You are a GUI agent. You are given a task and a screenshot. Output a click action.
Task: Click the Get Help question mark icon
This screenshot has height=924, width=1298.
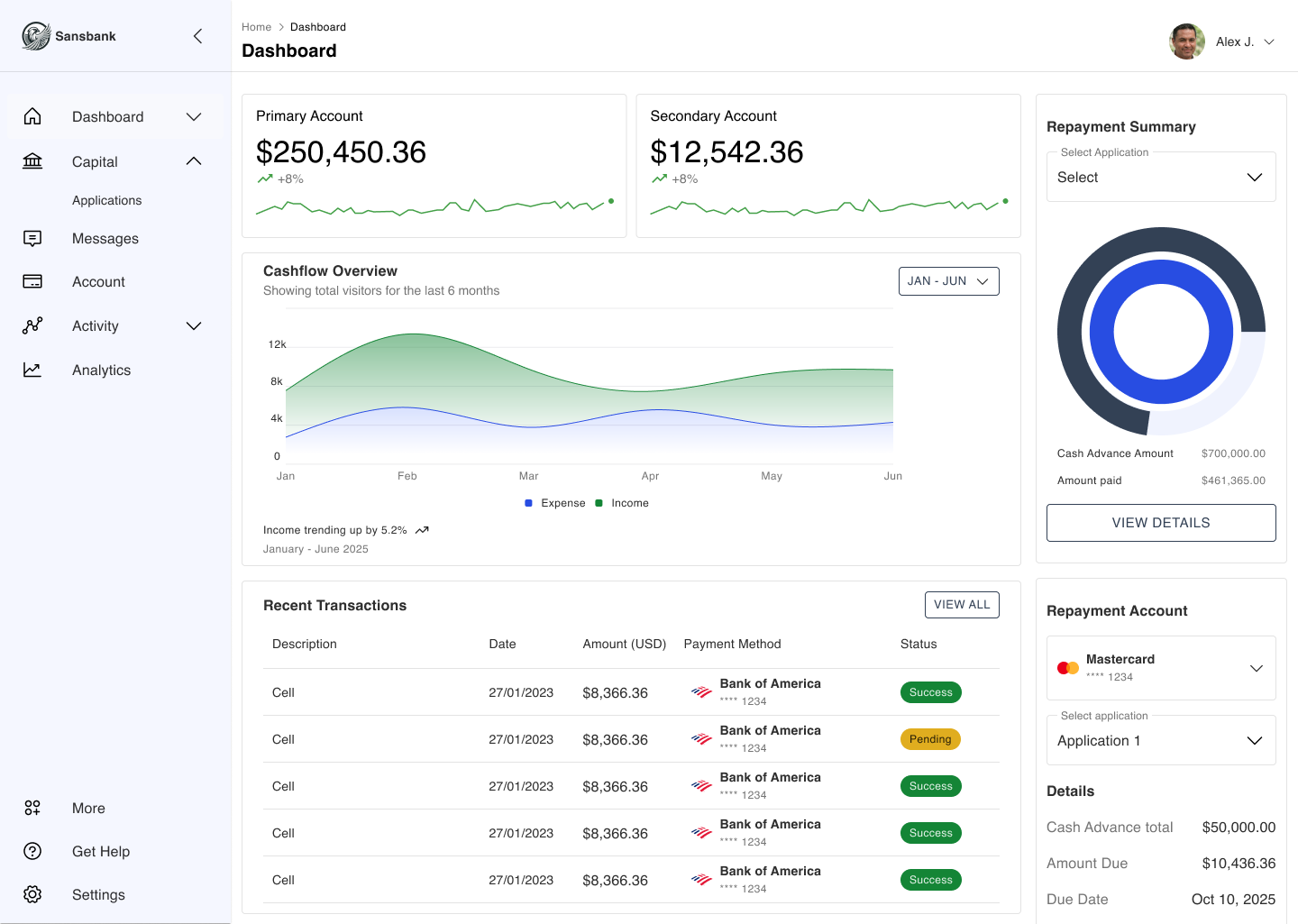32,851
